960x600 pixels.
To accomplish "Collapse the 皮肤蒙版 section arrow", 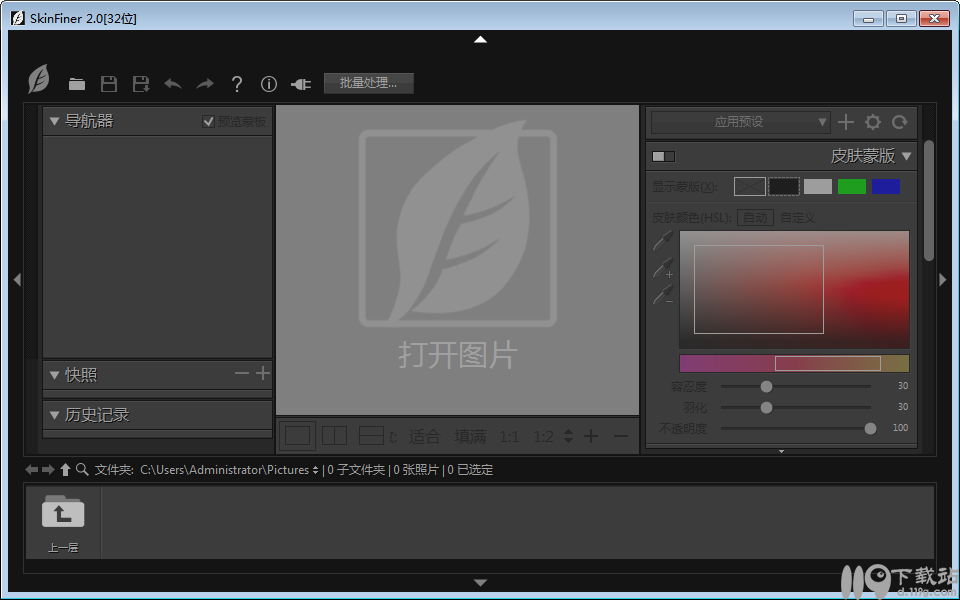I will (x=907, y=156).
